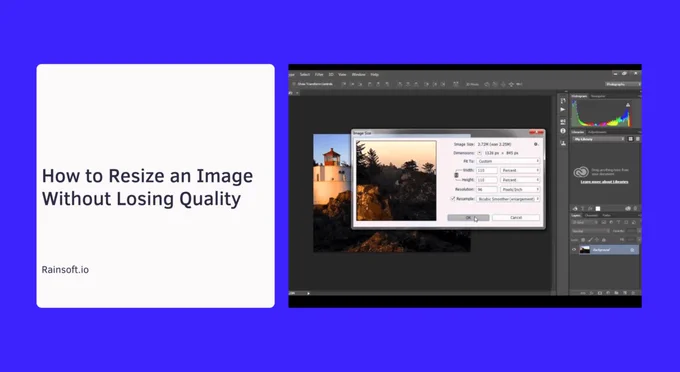The height and width of the screenshot is (372, 680).
Task: Open the Normal blend mode dropdown
Action: (x=590, y=231)
